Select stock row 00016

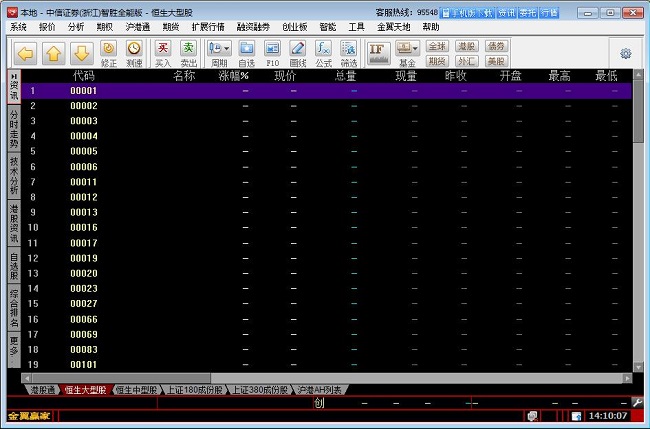327,228
